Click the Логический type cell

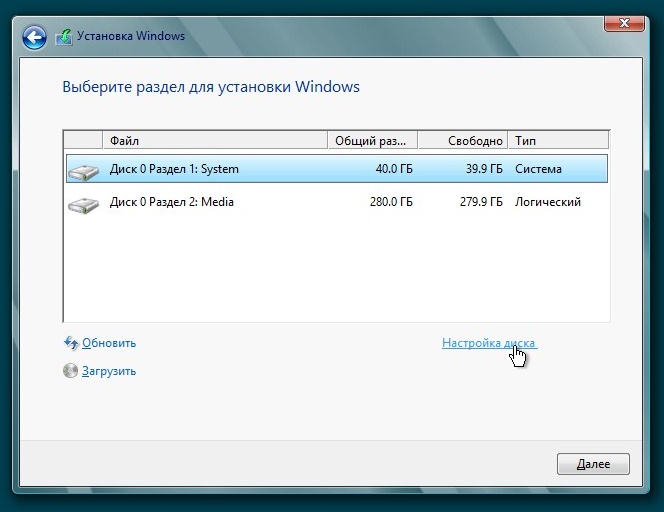tap(547, 202)
